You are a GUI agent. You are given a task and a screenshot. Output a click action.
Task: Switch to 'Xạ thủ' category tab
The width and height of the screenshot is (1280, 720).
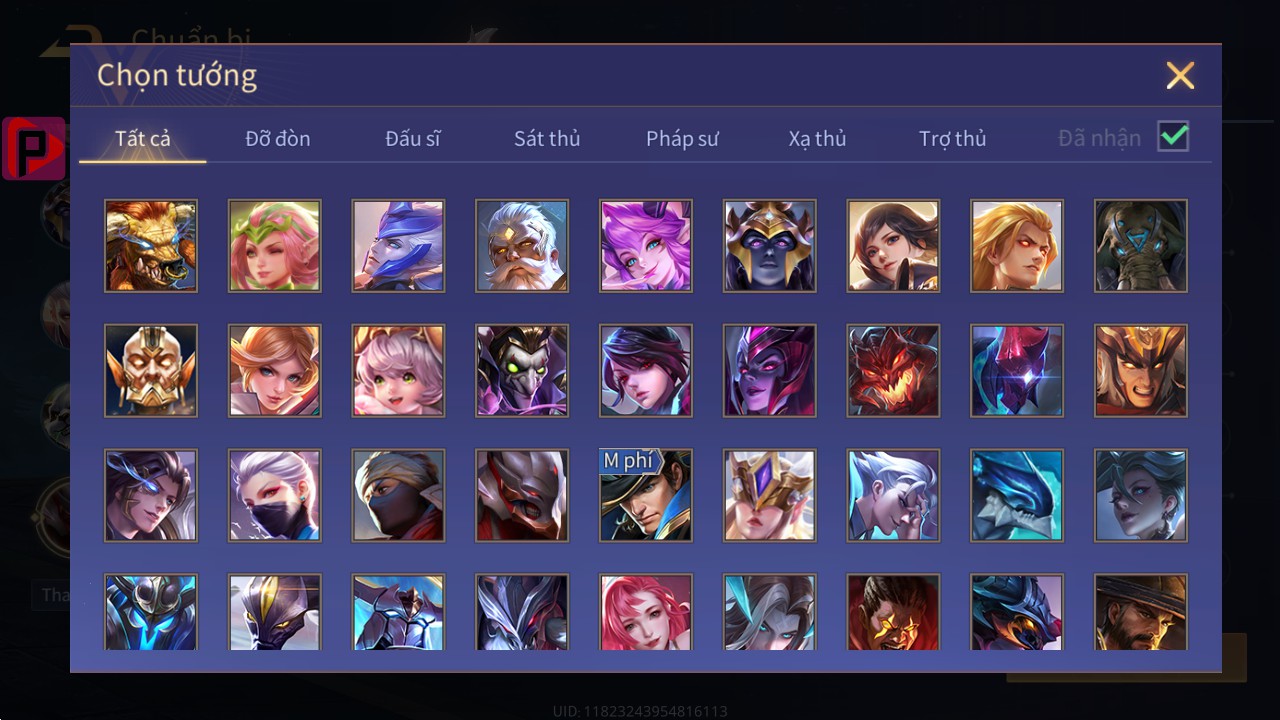tap(817, 139)
